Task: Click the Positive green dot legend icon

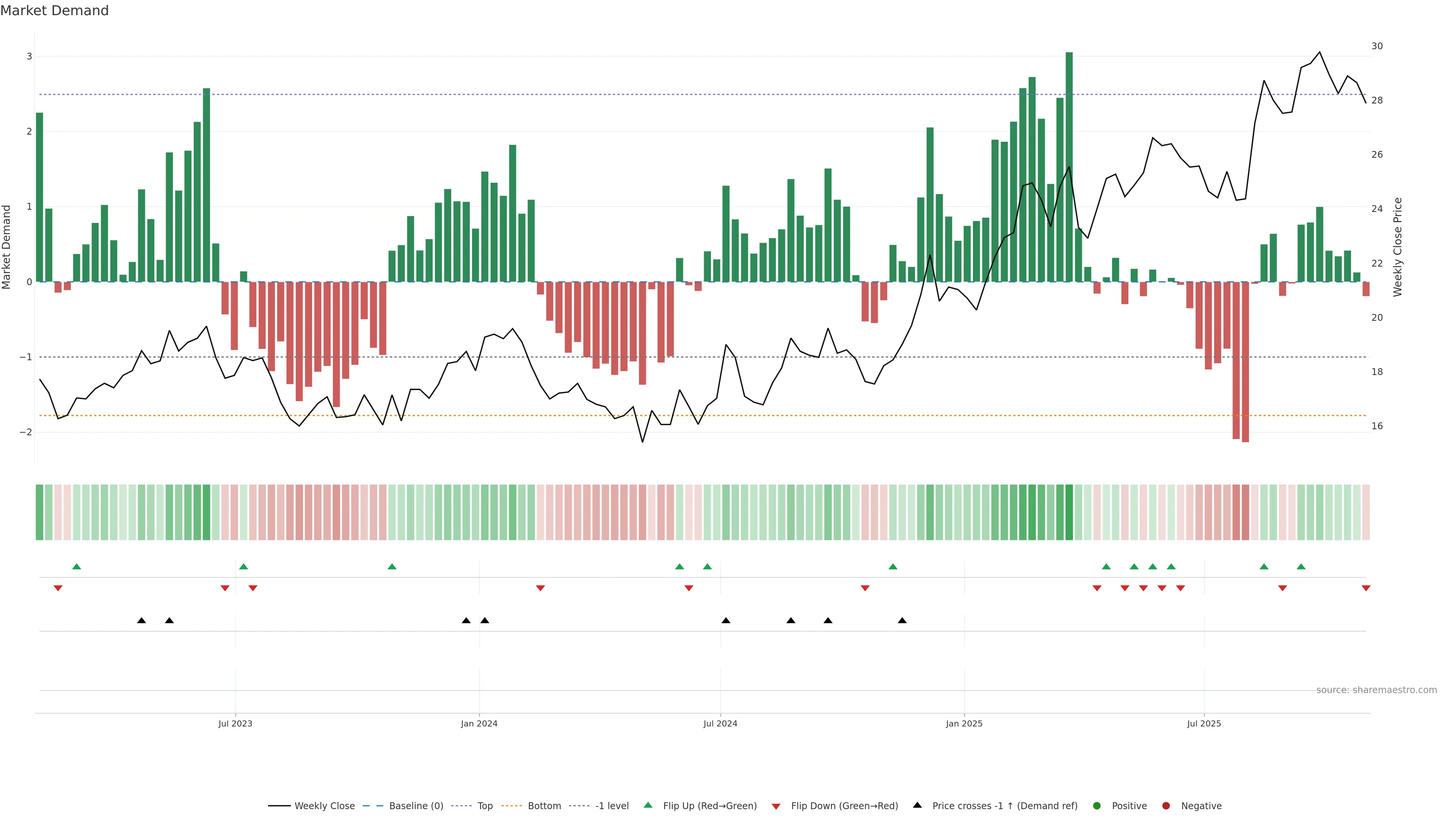Action: click(1097, 806)
